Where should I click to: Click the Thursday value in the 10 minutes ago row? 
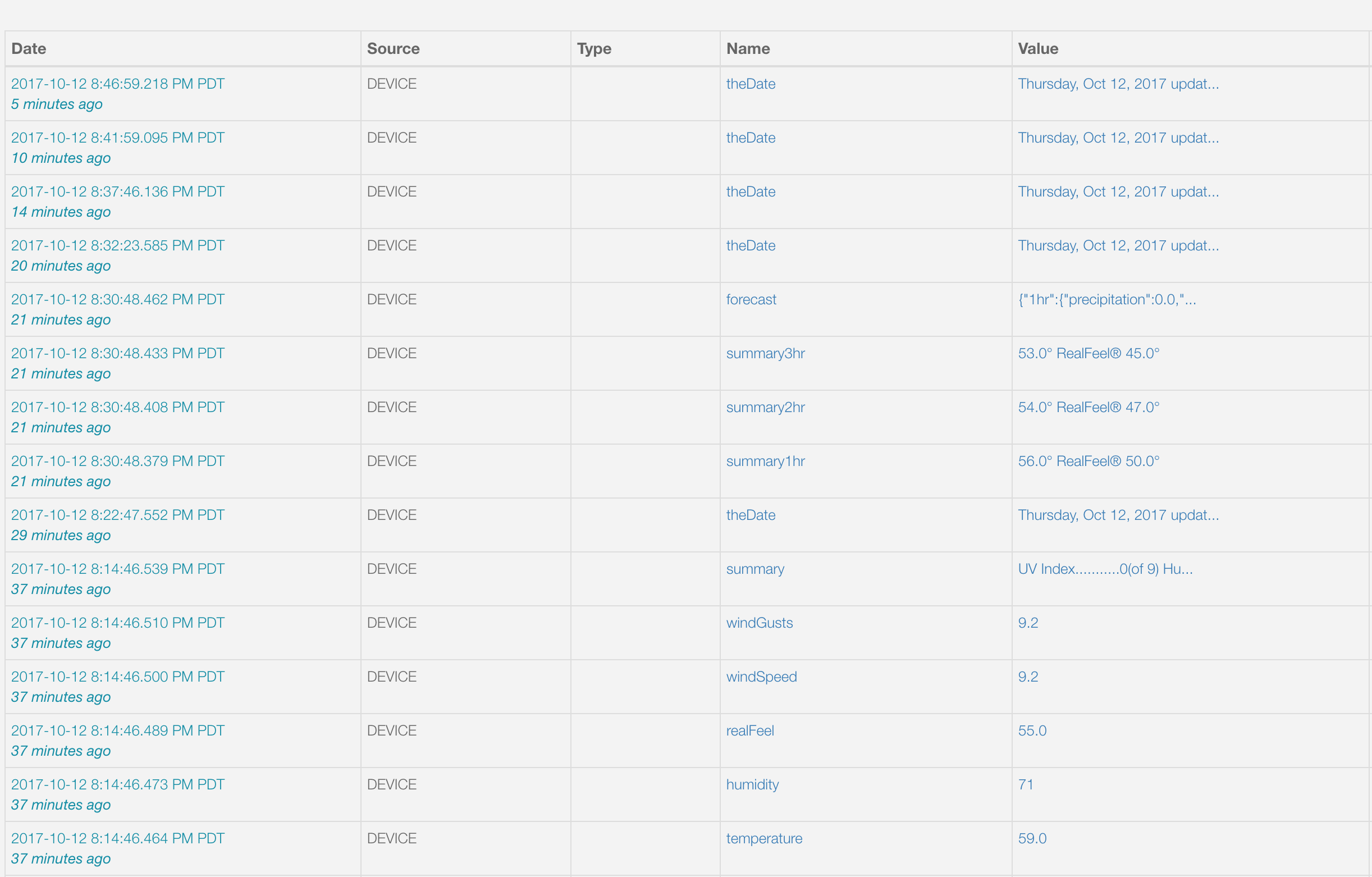coord(1118,138)
